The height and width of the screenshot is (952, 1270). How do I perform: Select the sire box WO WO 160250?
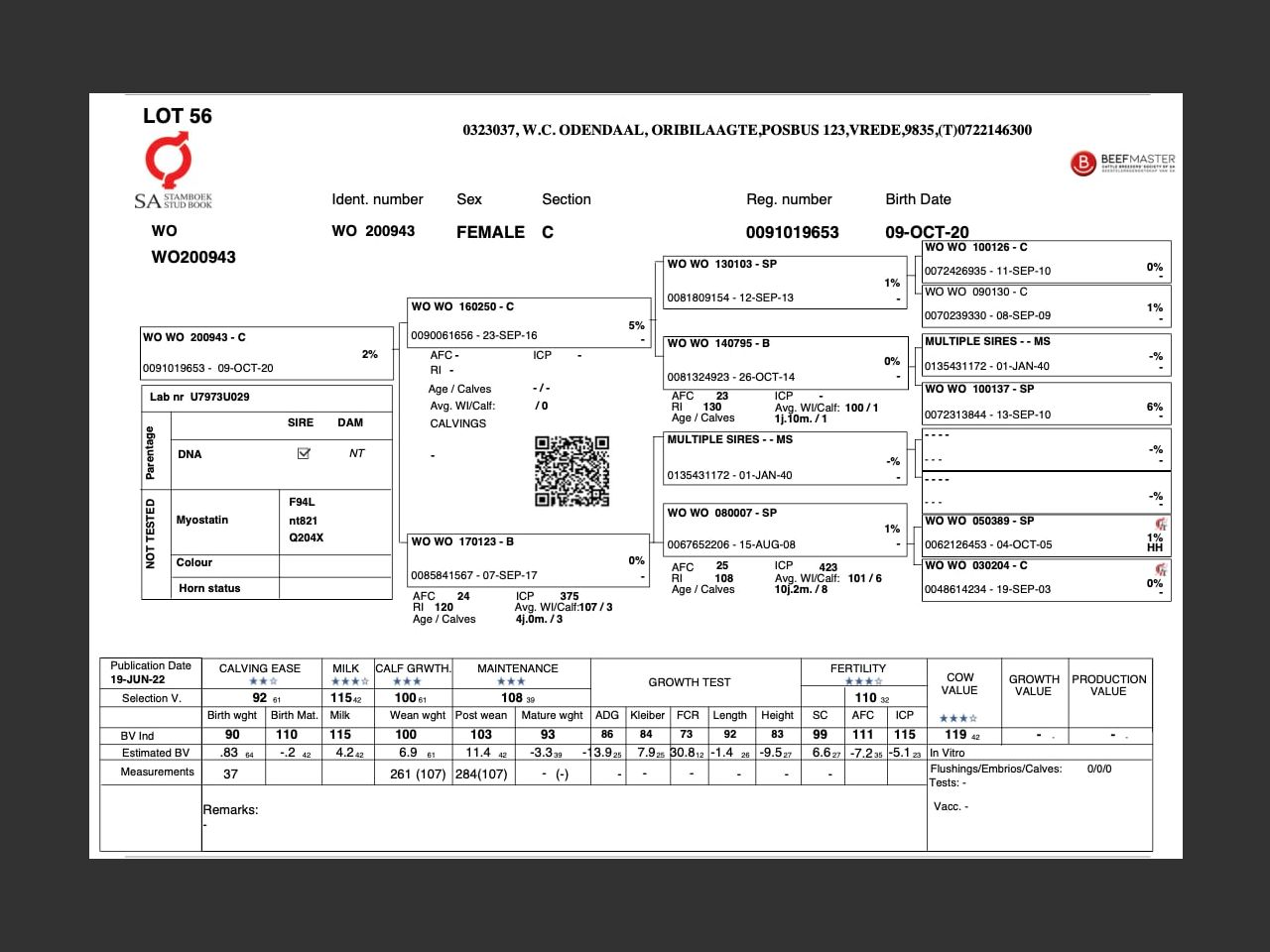click(x=528, y=322)
